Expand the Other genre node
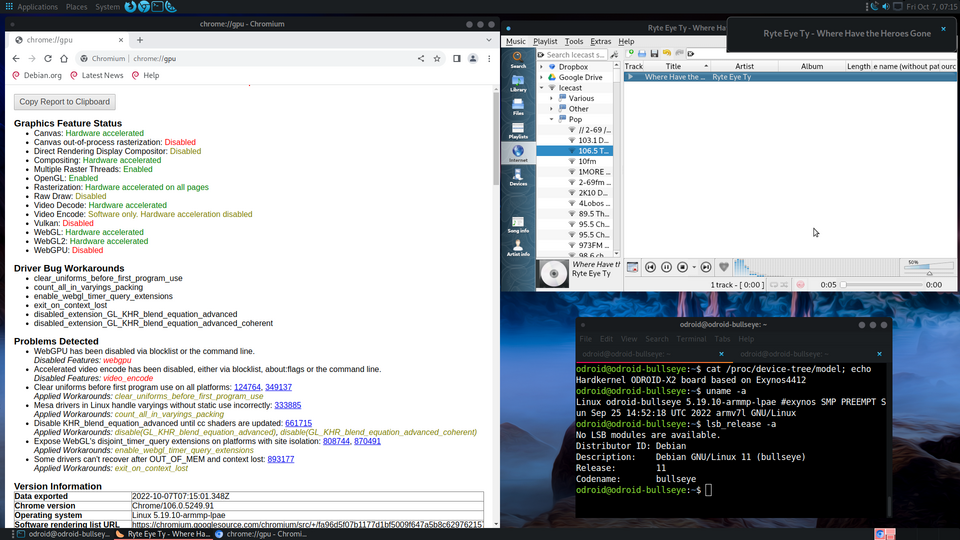Screen dimensions: 960x540 click(x=552, y=109)
